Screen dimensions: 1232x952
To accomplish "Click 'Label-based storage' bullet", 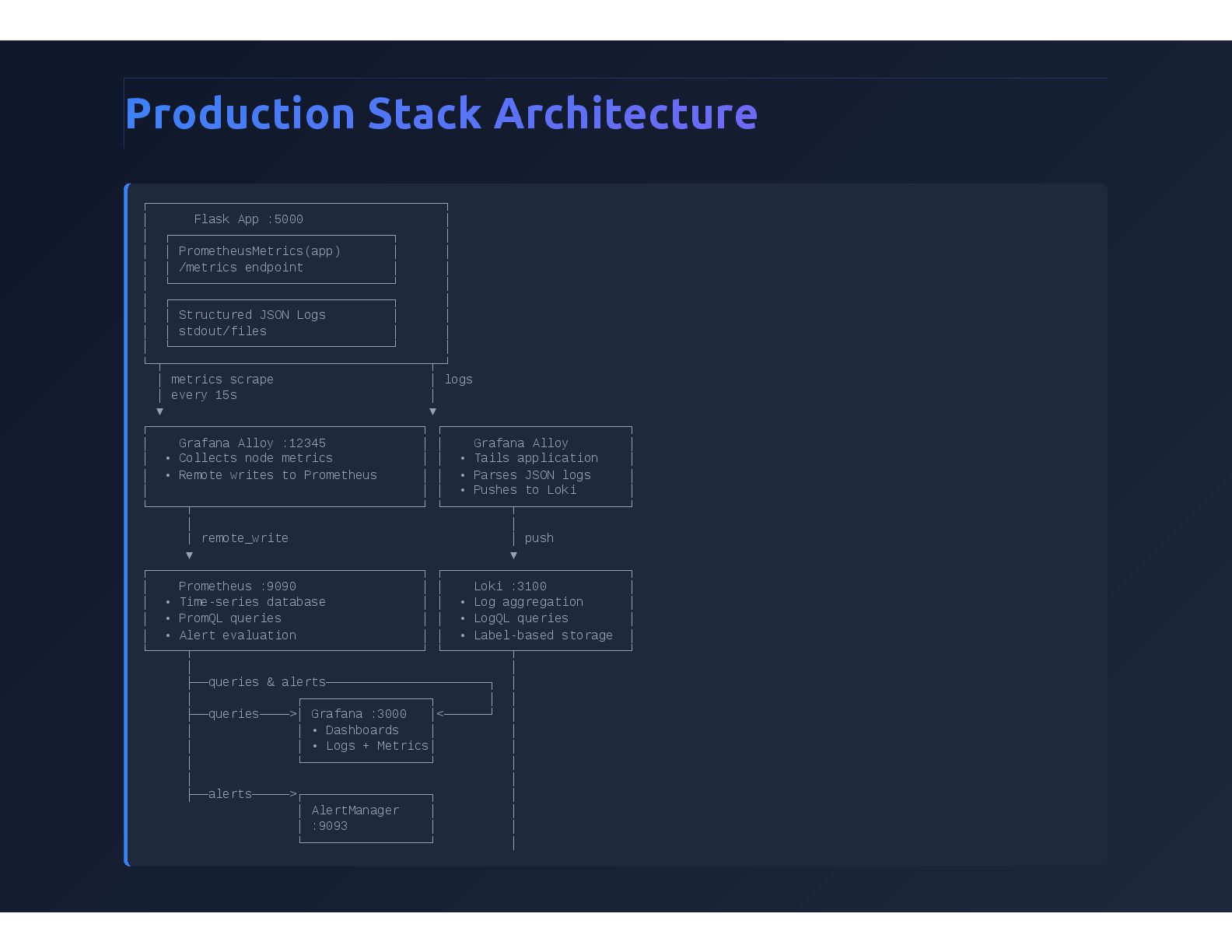I will [x=543, y=635].
